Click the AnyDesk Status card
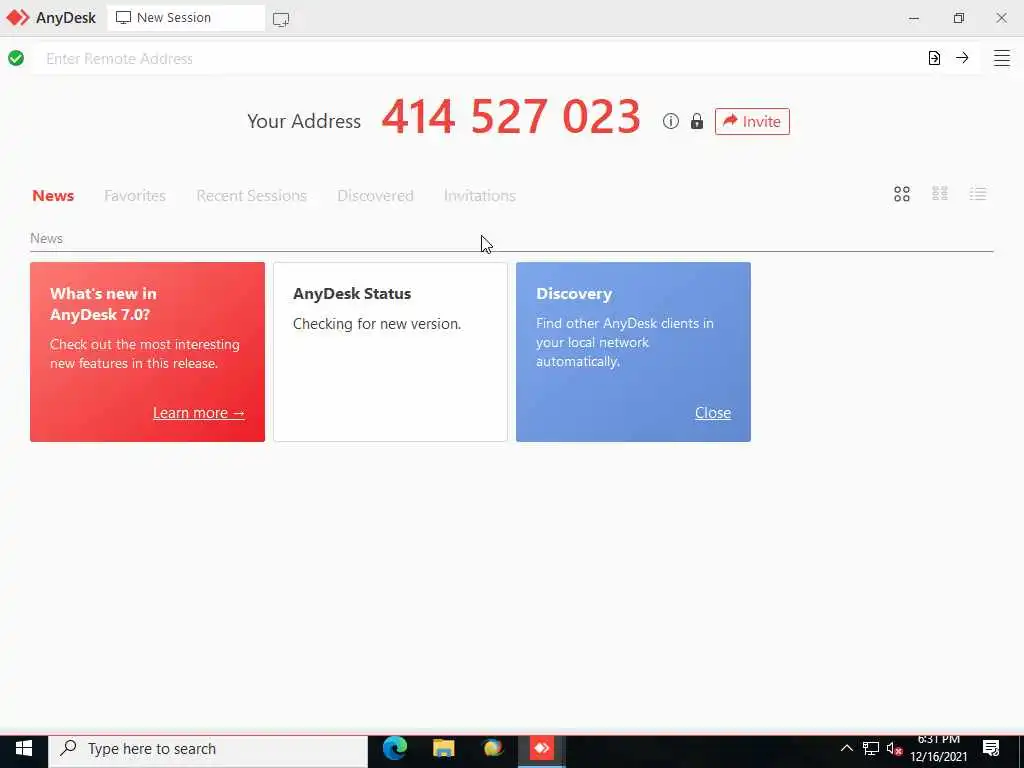Image resolution: width=1024 pixels, height=768 pixels. click(x=390, y=352)
